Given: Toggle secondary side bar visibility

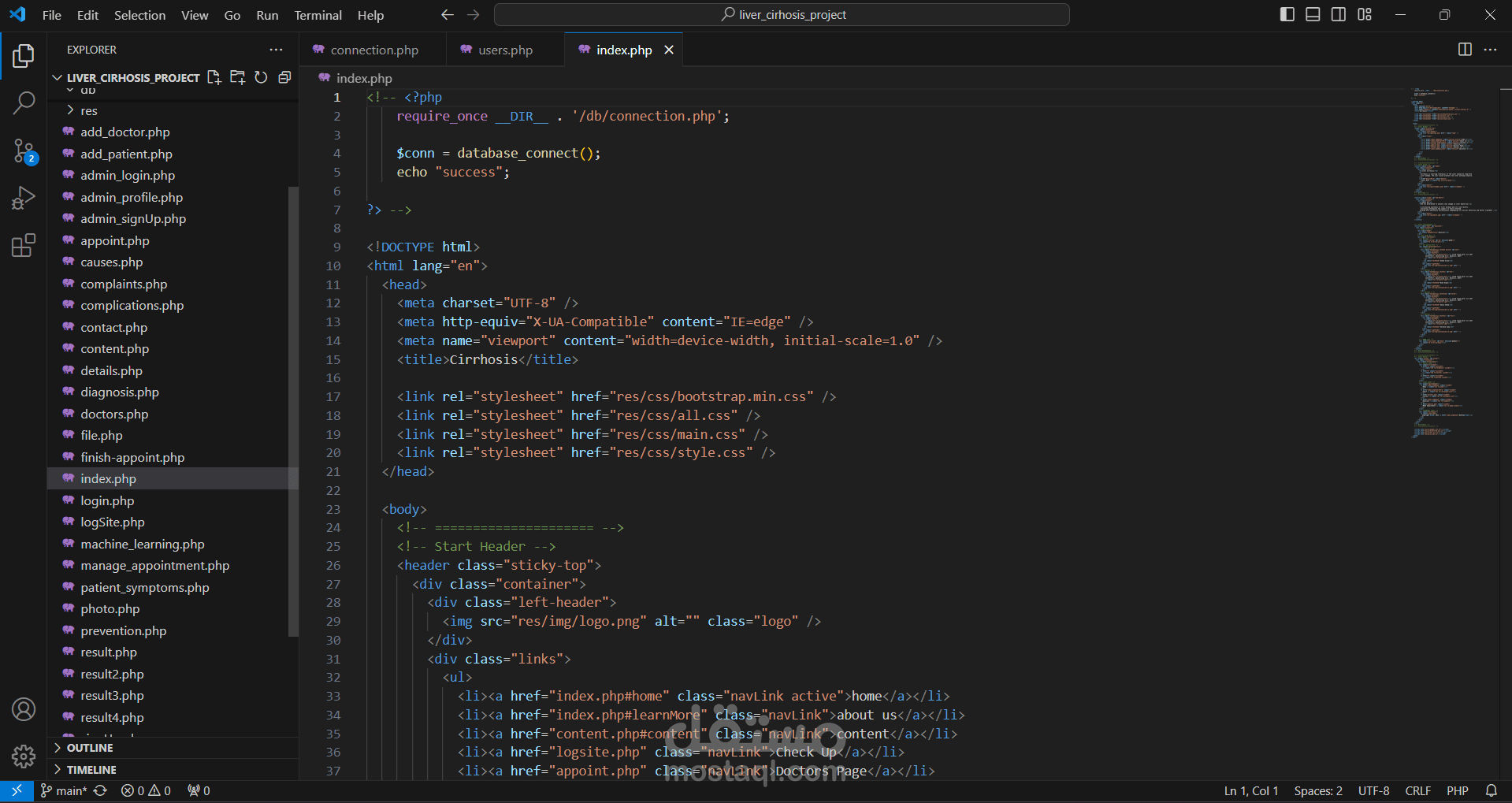Looking at the screenshot, I should pyautogui.click(x=1339, y=14).
